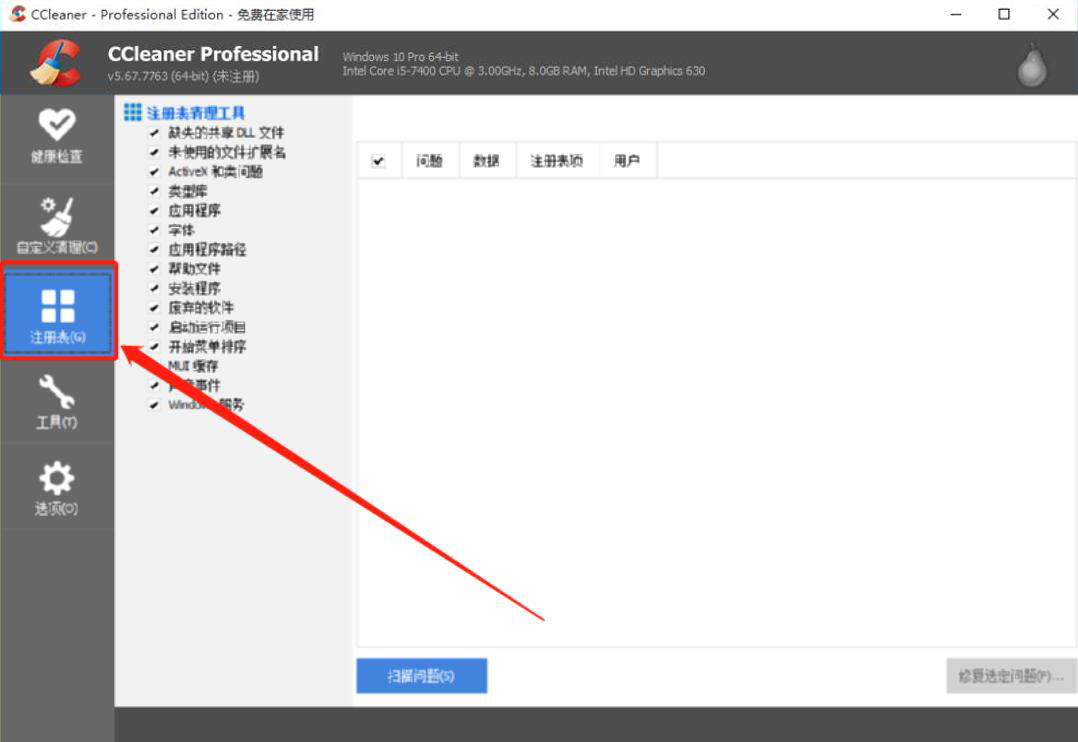Click the blue grid icon beside 注册表清理工具
This screenshot has width=1078, height=742.
click(x=133, y=112)
